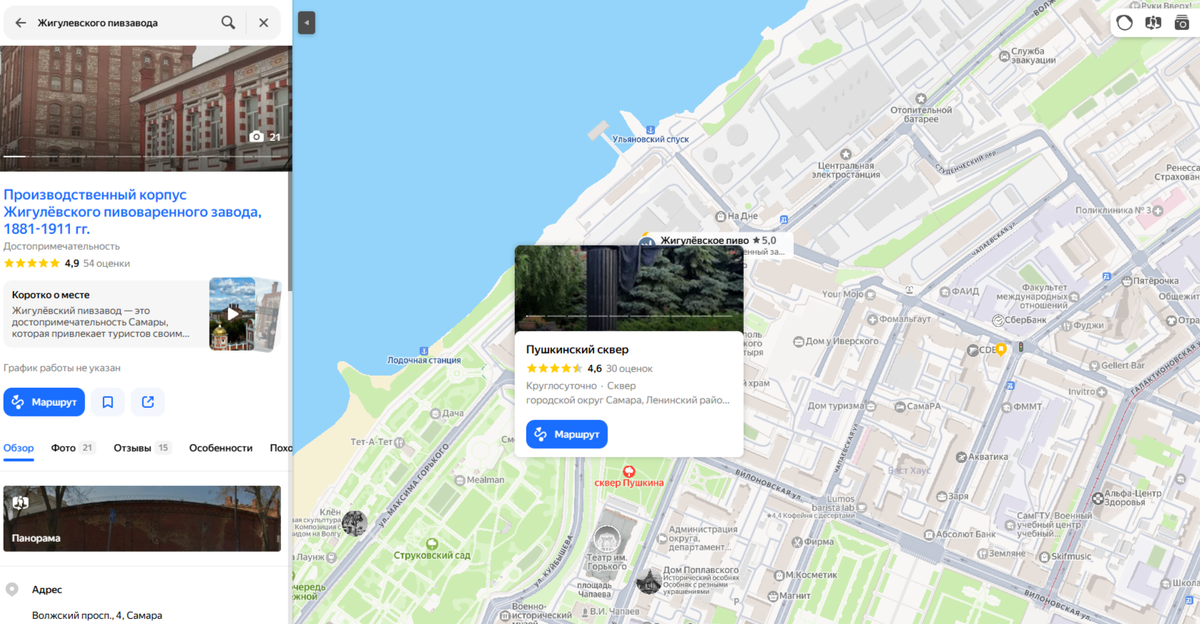
Task: Switch to the 'Фото' tab
Action: [73, 448]
